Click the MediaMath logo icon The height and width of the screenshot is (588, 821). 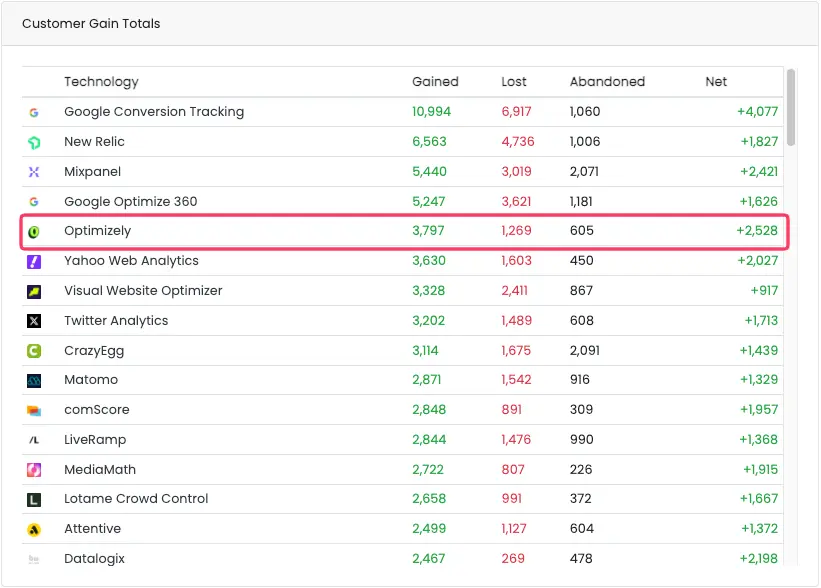click(x=34, y=470)
